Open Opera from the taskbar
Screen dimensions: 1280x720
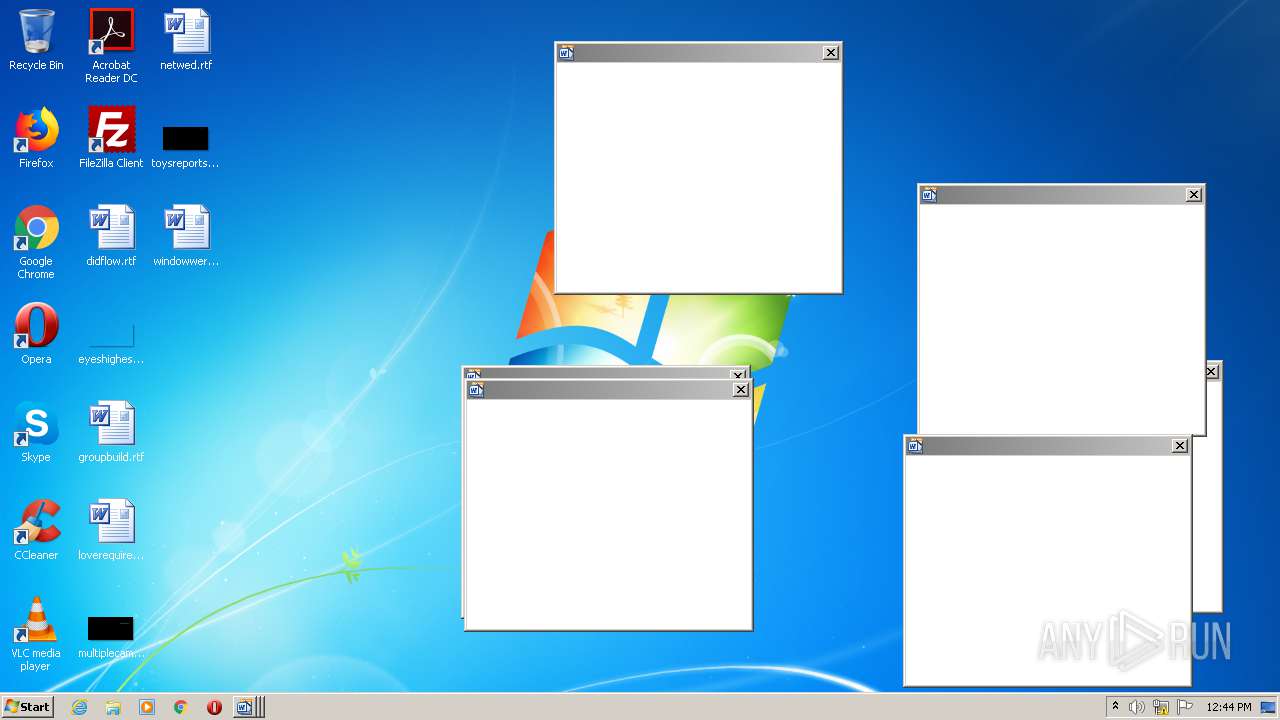[x=214, y=707]
